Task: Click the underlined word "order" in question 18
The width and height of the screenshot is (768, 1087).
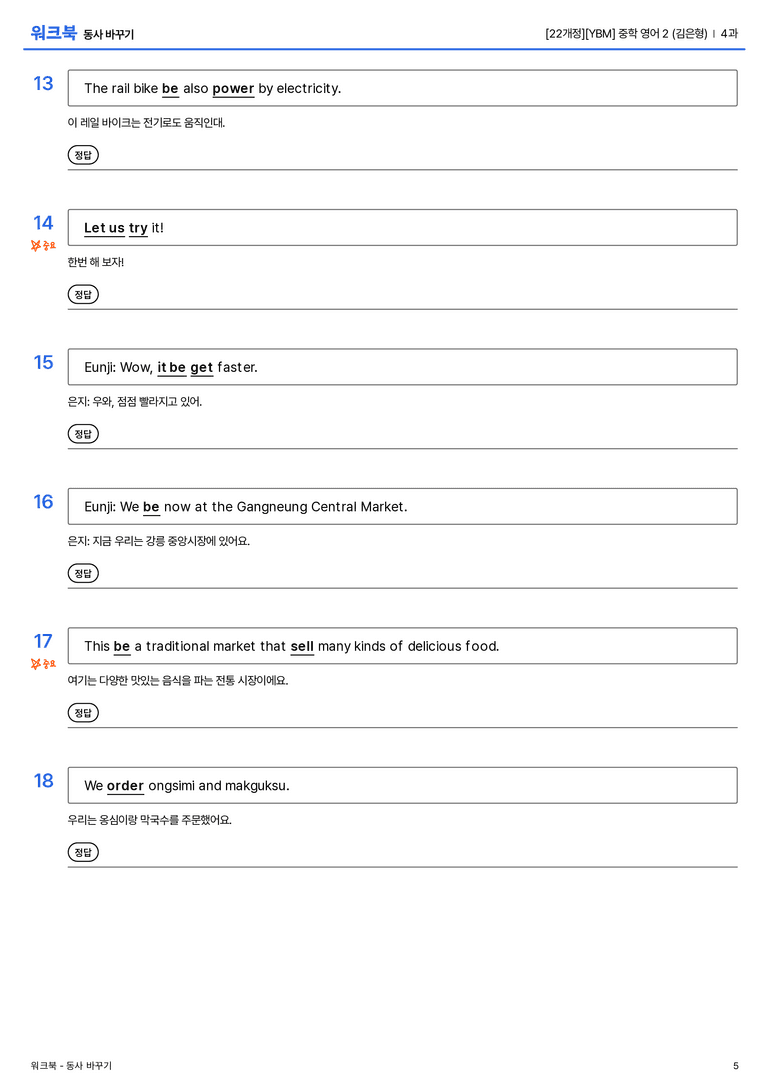Action: point(125,785)
